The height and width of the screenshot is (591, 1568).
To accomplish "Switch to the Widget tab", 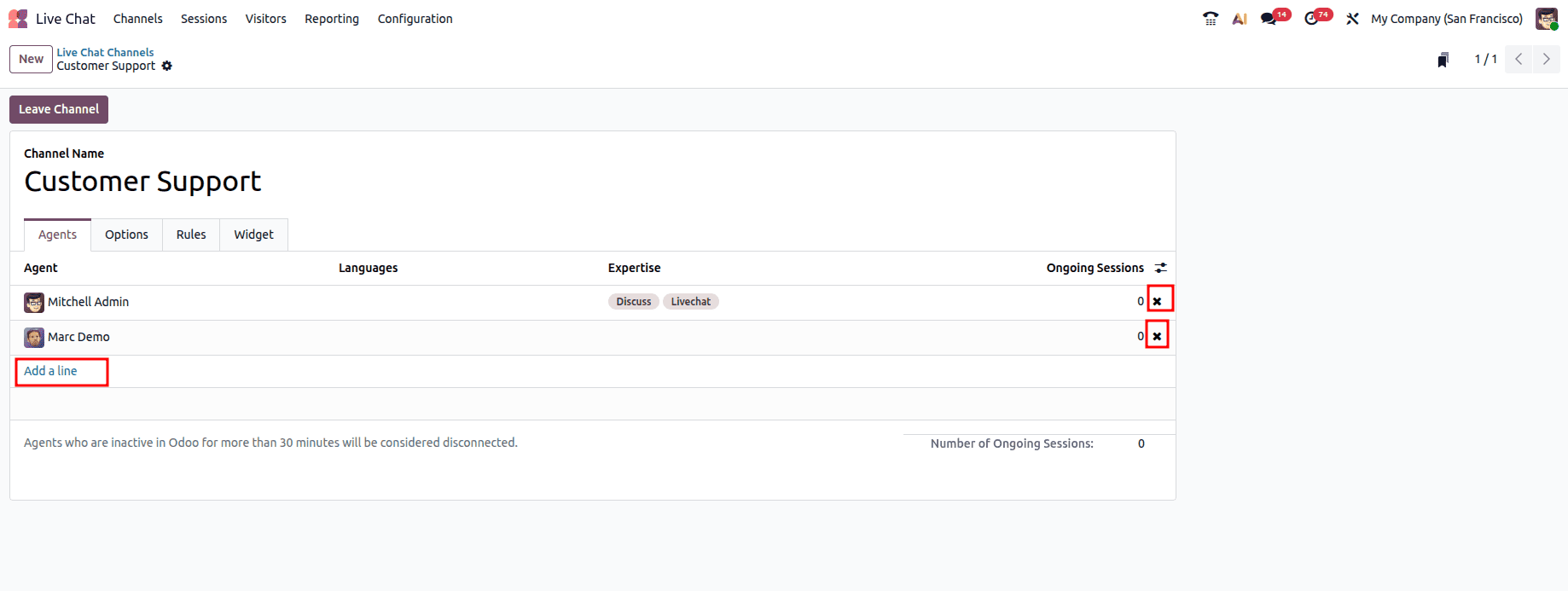I will 254,235.
